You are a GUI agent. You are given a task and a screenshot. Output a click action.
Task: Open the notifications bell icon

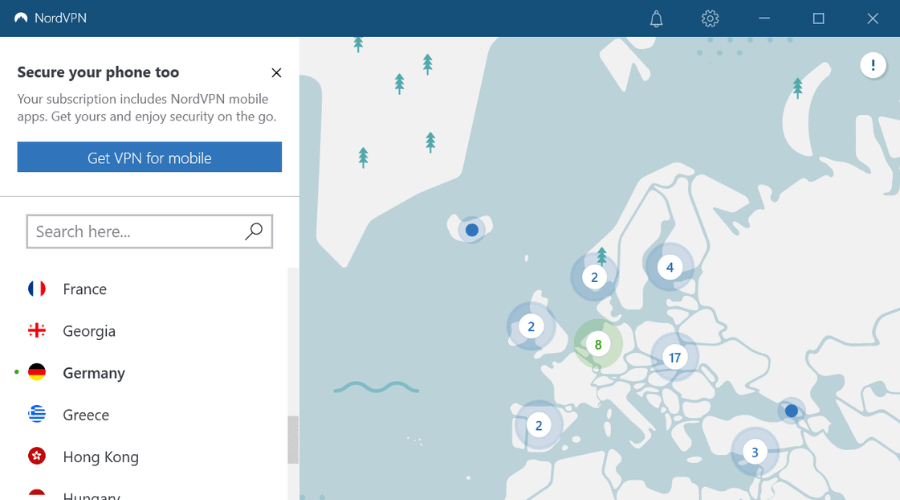657,18
